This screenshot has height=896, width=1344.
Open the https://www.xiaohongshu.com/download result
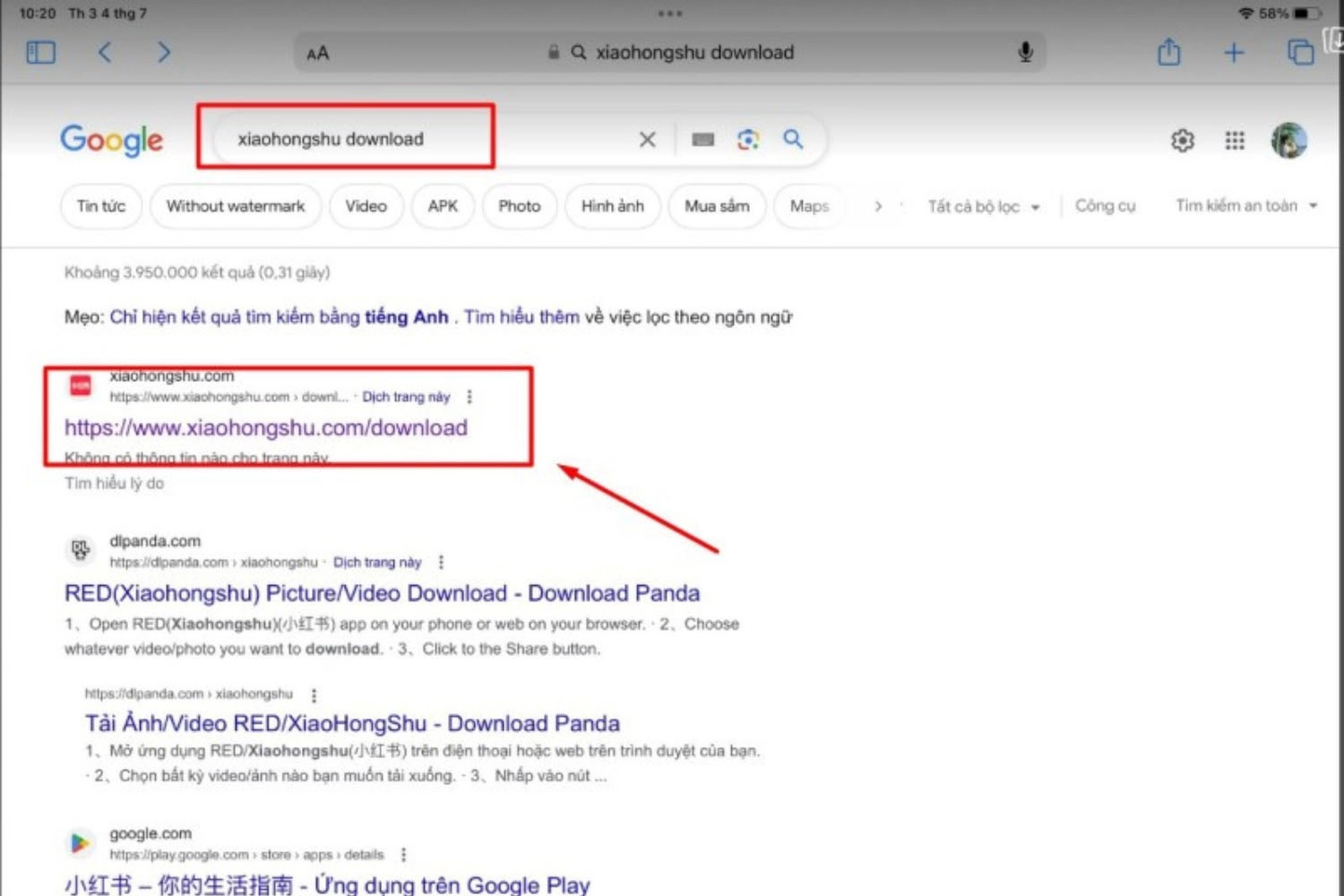tap(266, 427)
